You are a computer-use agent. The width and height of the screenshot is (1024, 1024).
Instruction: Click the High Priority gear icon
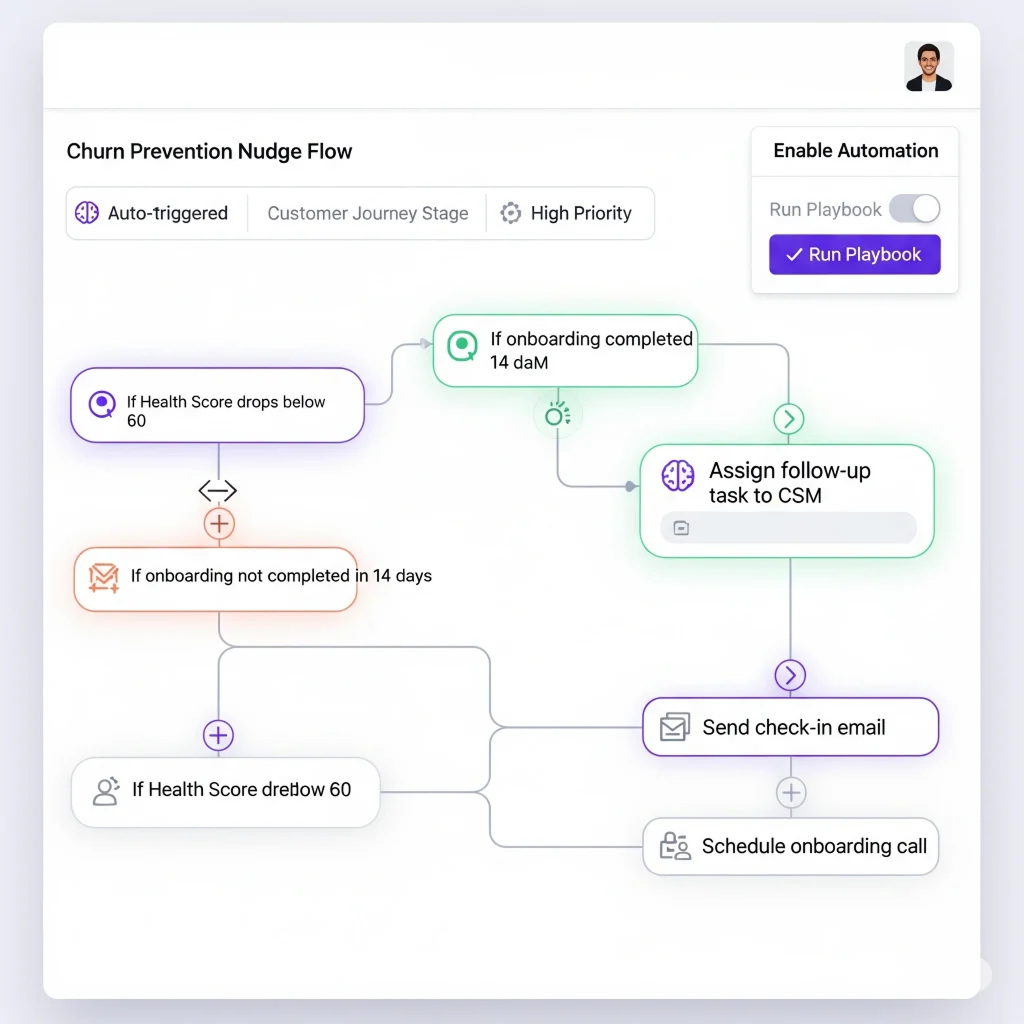[x=511, y=213]
